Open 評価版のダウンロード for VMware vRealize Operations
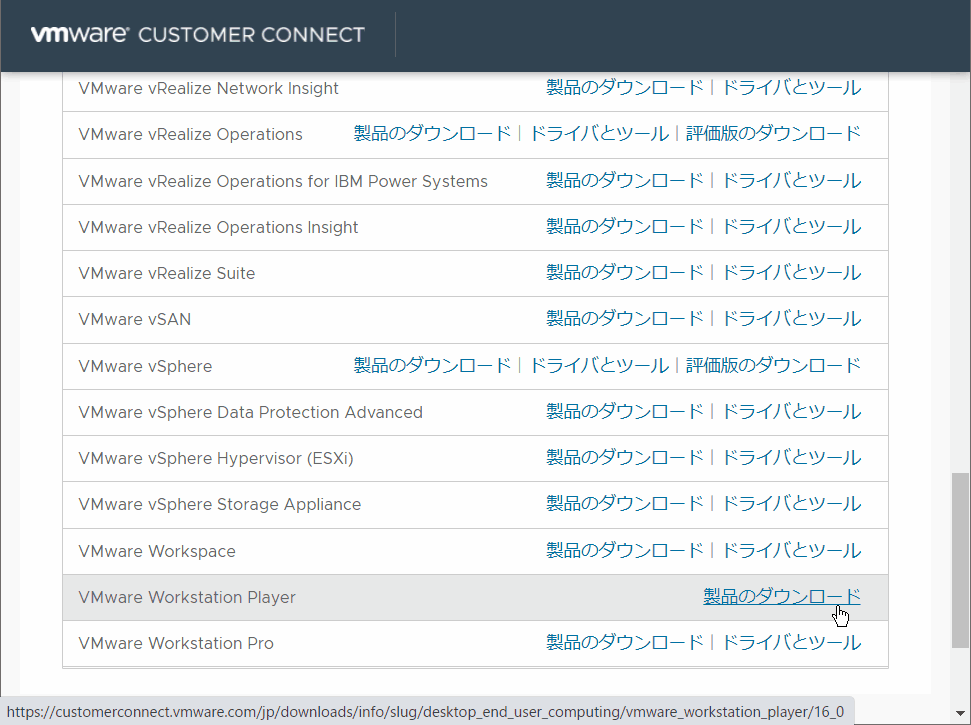971x725 pixels. click(x=773, y=132)
